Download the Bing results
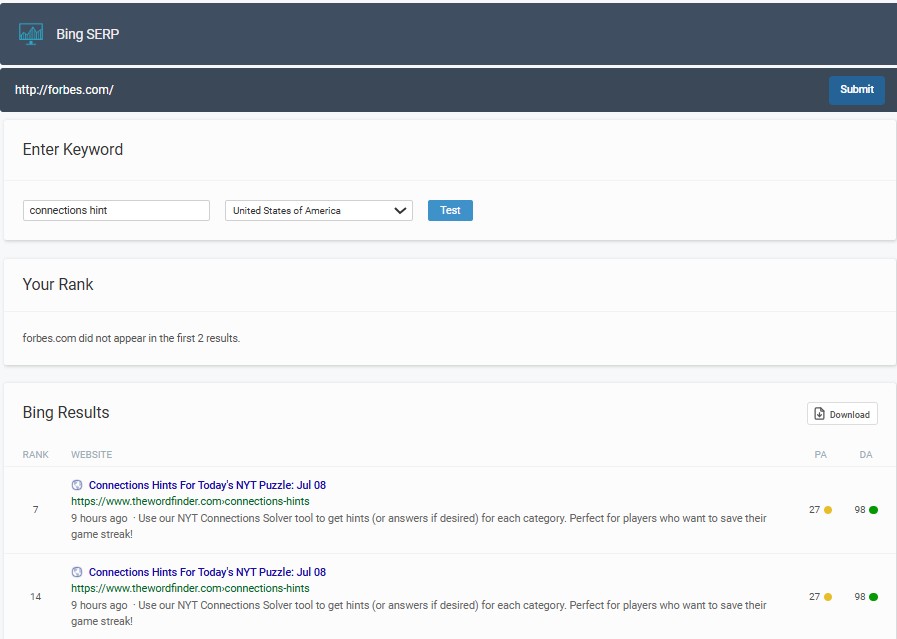This screenshot has height=639, width=897. click(x=842, y=414)
